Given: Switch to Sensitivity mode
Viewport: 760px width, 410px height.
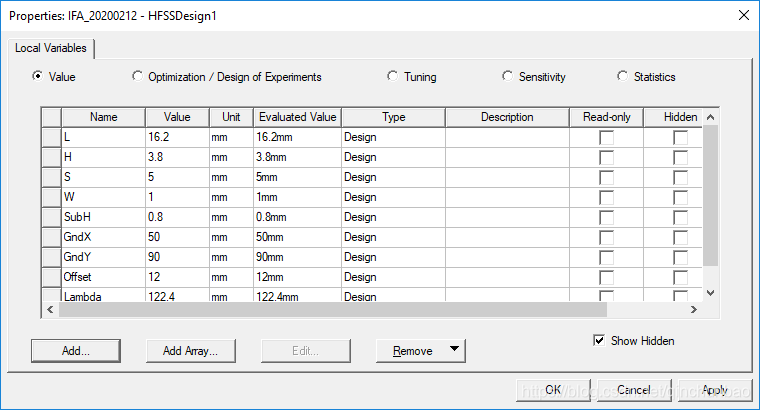Looking at the screenshot, I should tap(508, 77).
